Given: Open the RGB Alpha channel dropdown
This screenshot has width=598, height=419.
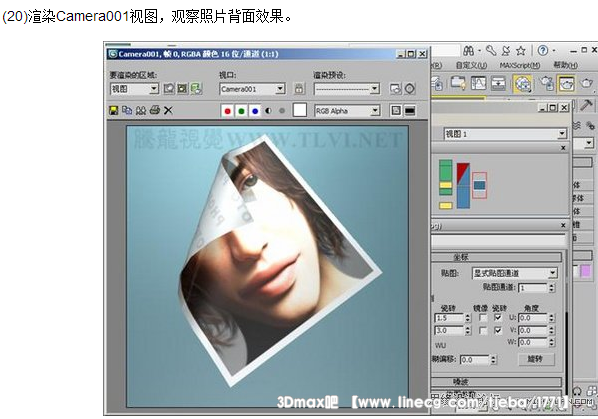Looking at the screenshot, I should click(x=347, y=111).
